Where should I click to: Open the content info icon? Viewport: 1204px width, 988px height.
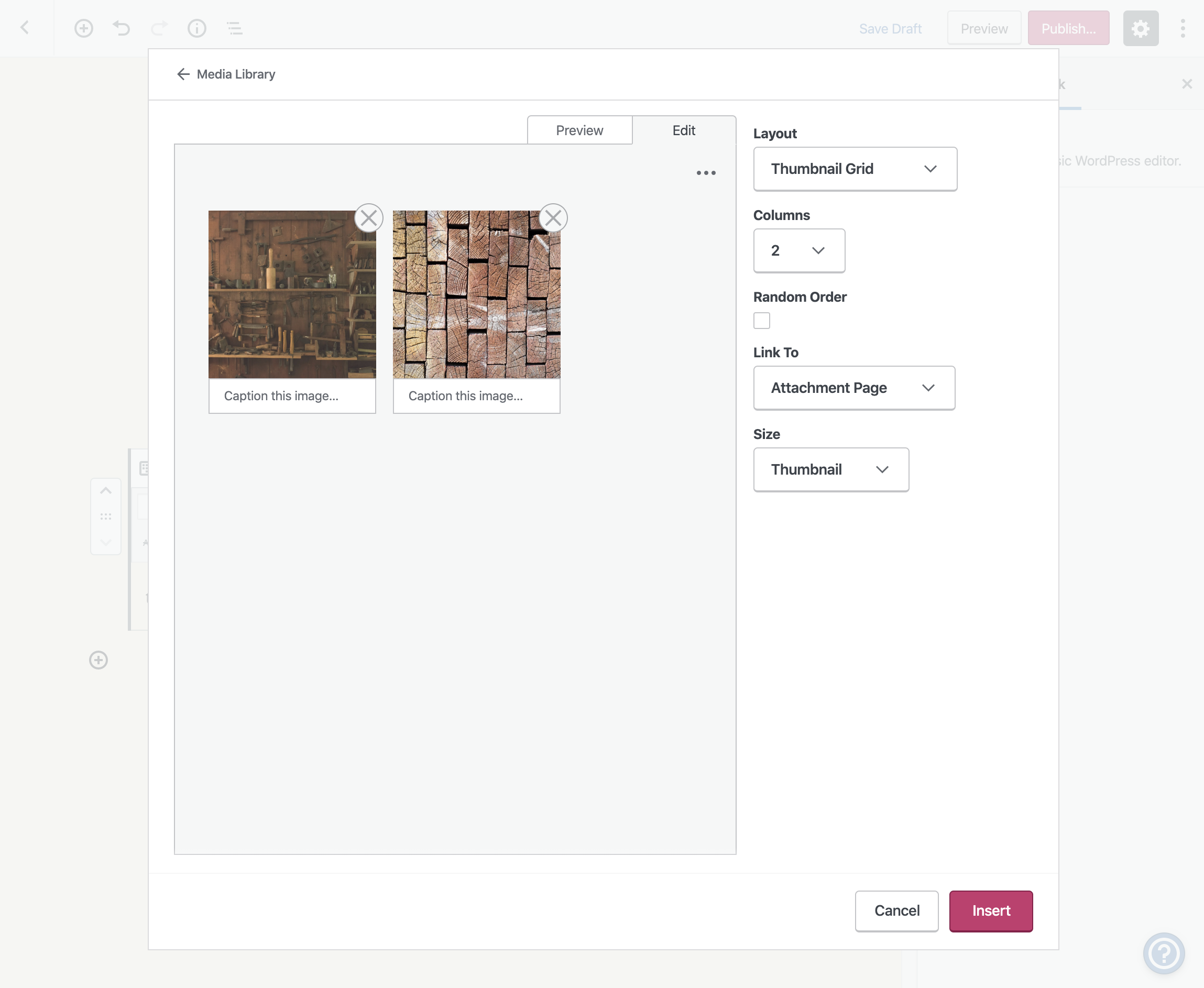197,28
